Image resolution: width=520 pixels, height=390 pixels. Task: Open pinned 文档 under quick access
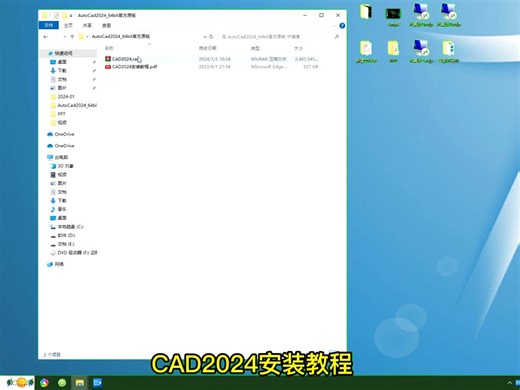coord(62,79)
